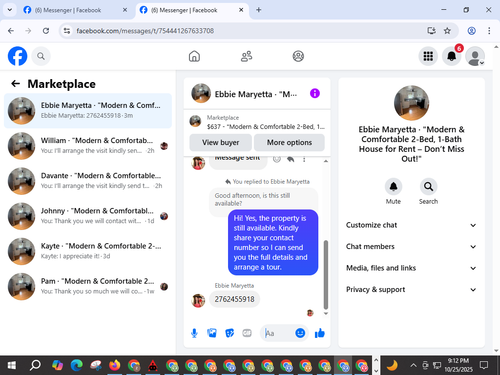Click the phone number message 2762455918
The height and width of the screenshot is (375, 500).
[234, 299]
